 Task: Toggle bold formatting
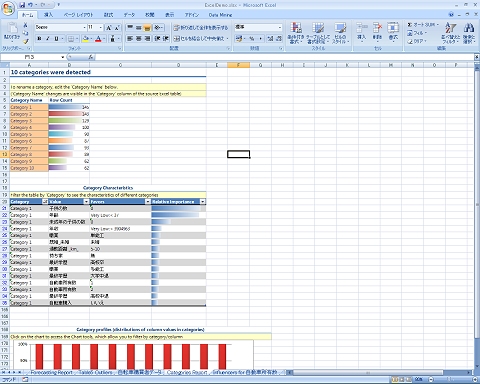click(x=39, y=39)
